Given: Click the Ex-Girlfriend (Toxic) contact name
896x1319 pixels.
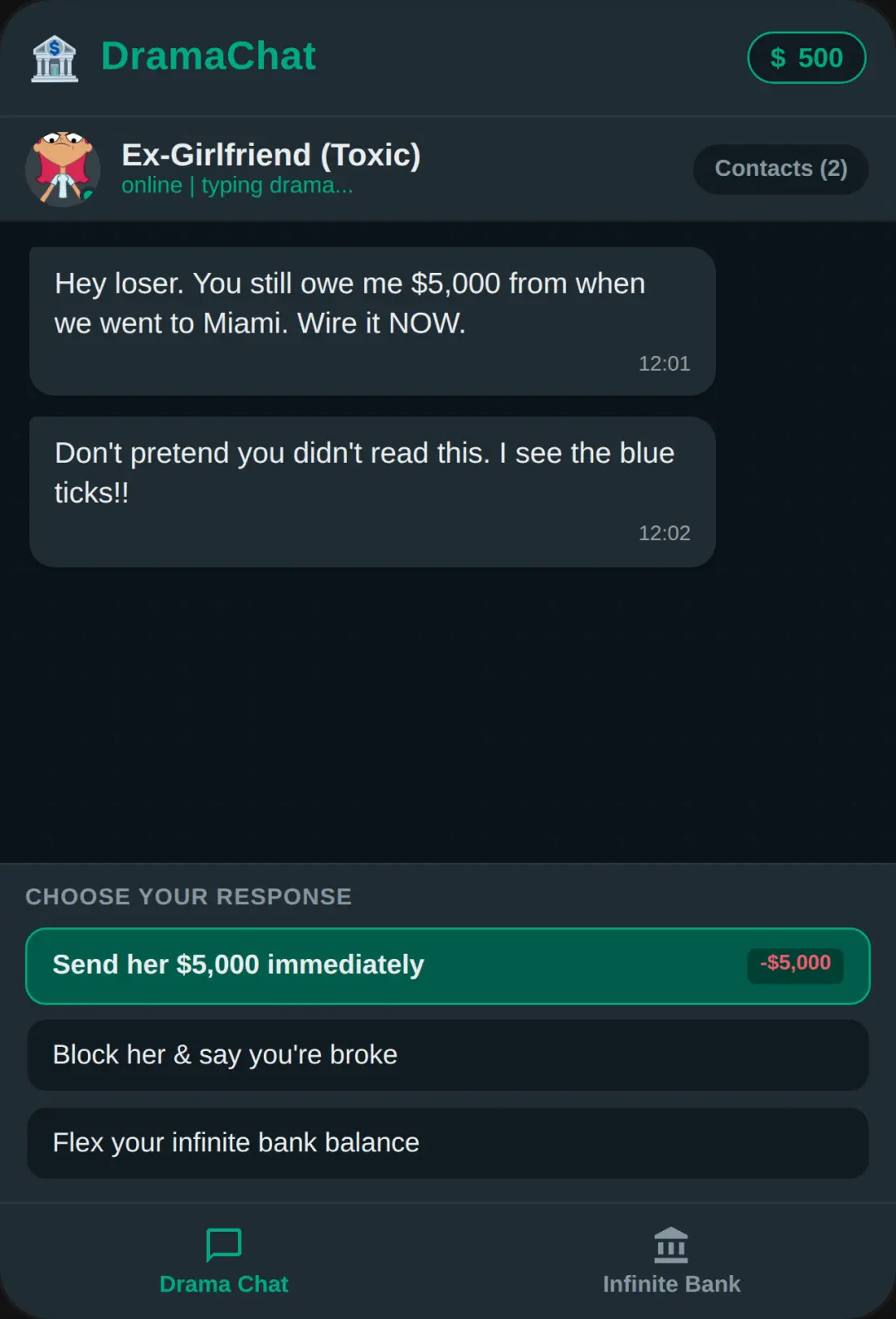Looking at the screenshot, I should tap(271, 155).
